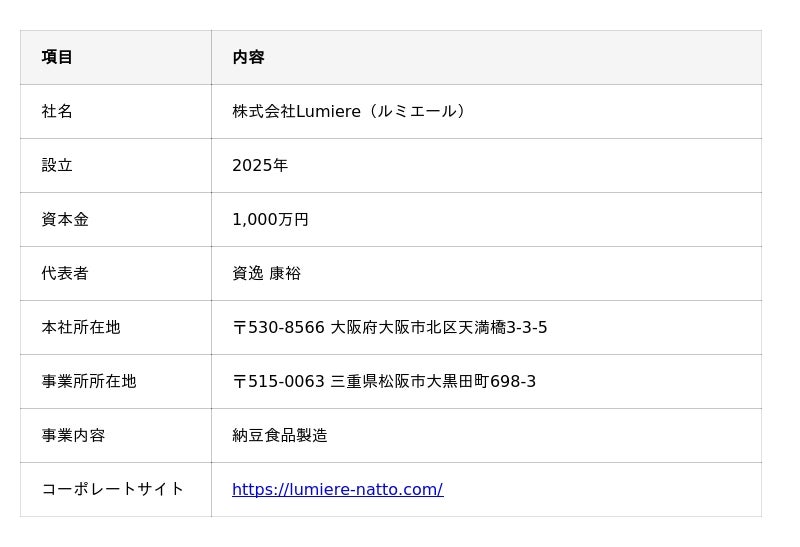
Task: Click the 1,000万円 capital value
Action: pyautogui.click(x=270, y=219)
